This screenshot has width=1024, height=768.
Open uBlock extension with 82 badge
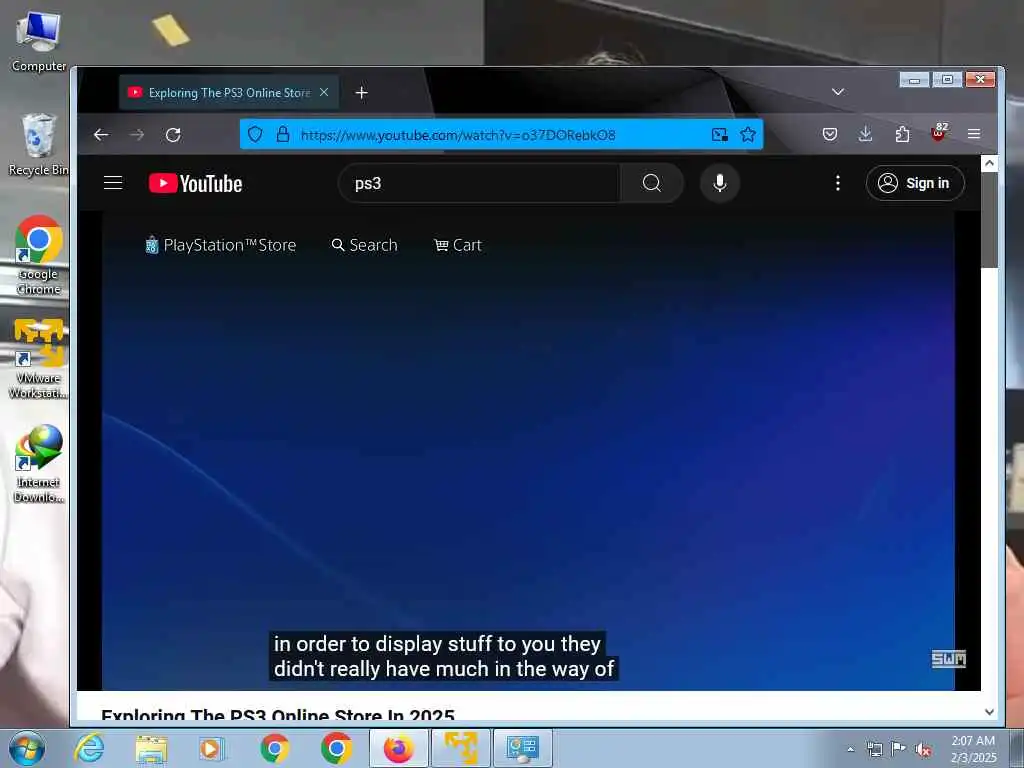point(939,133)
